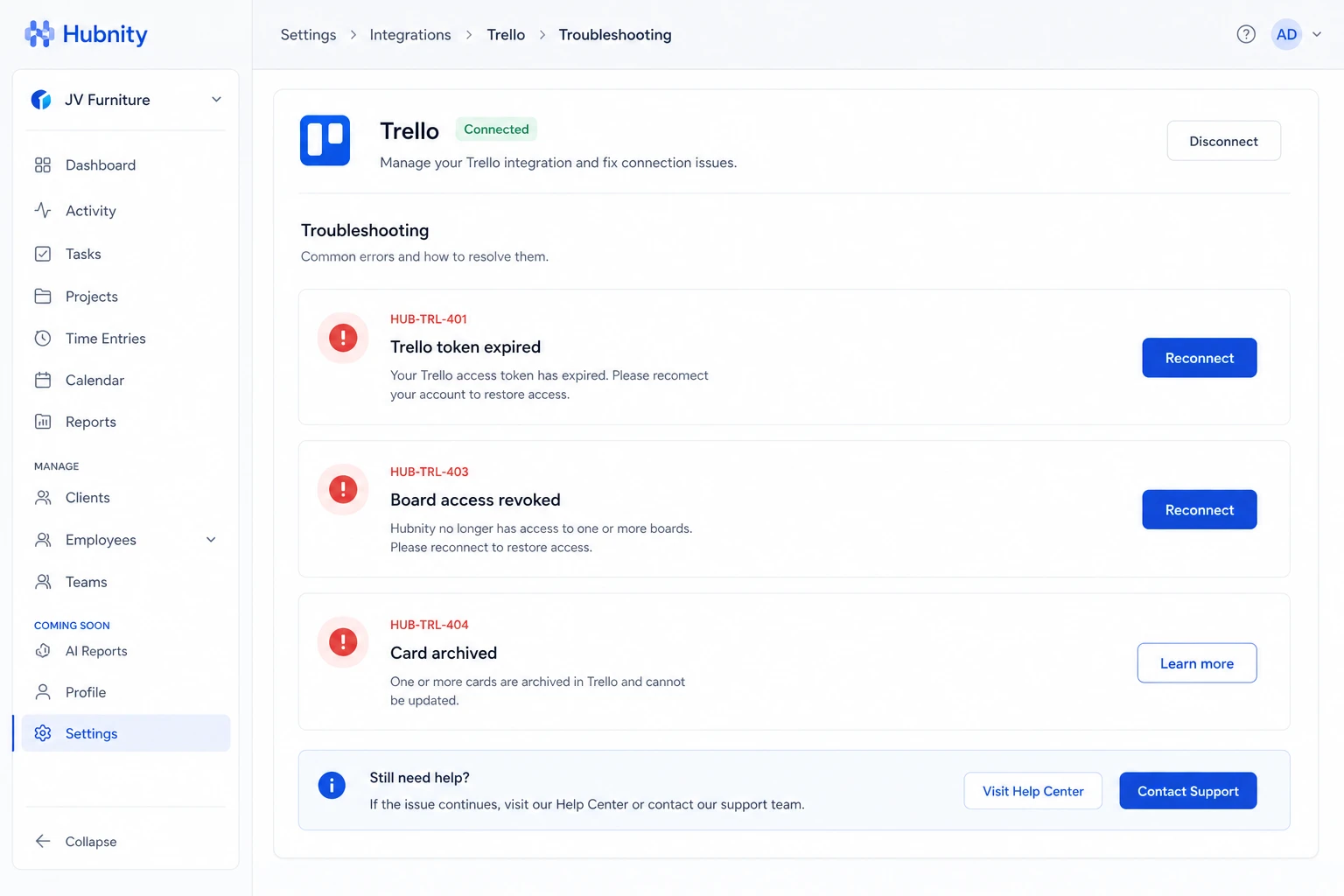Click the HUB-TRL-403 error code
The image size is (1344, 896).
point(430,472)
